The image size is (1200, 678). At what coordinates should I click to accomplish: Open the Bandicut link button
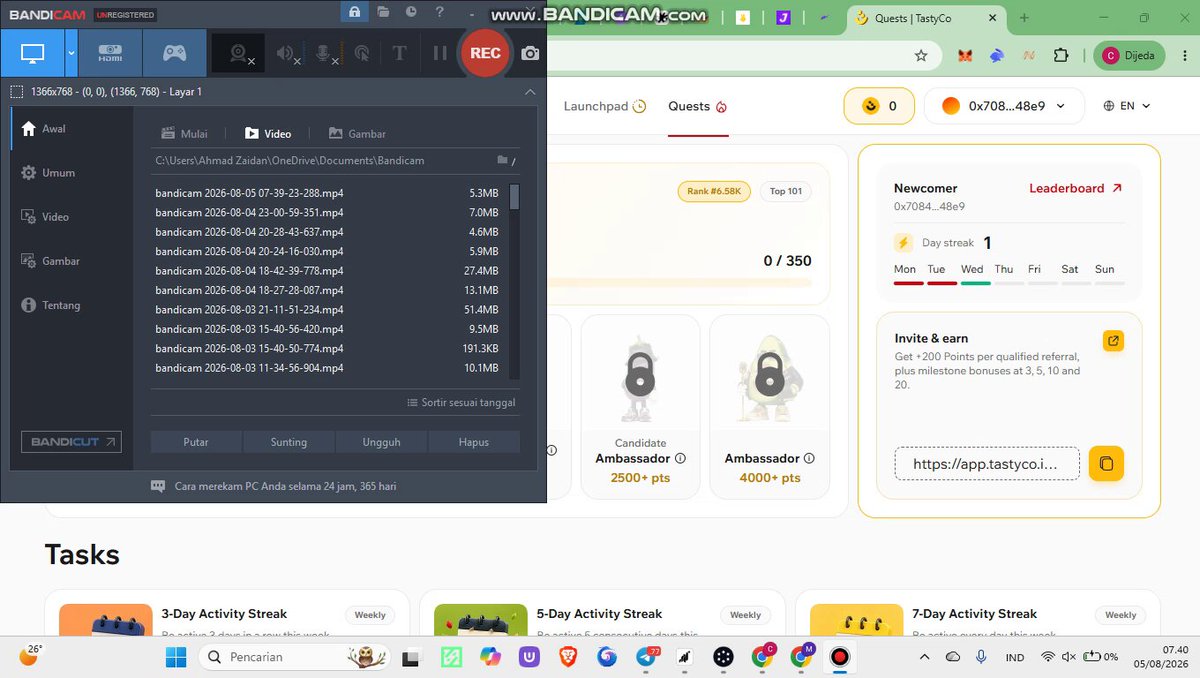pyautogui.click(x=72, y=442)
